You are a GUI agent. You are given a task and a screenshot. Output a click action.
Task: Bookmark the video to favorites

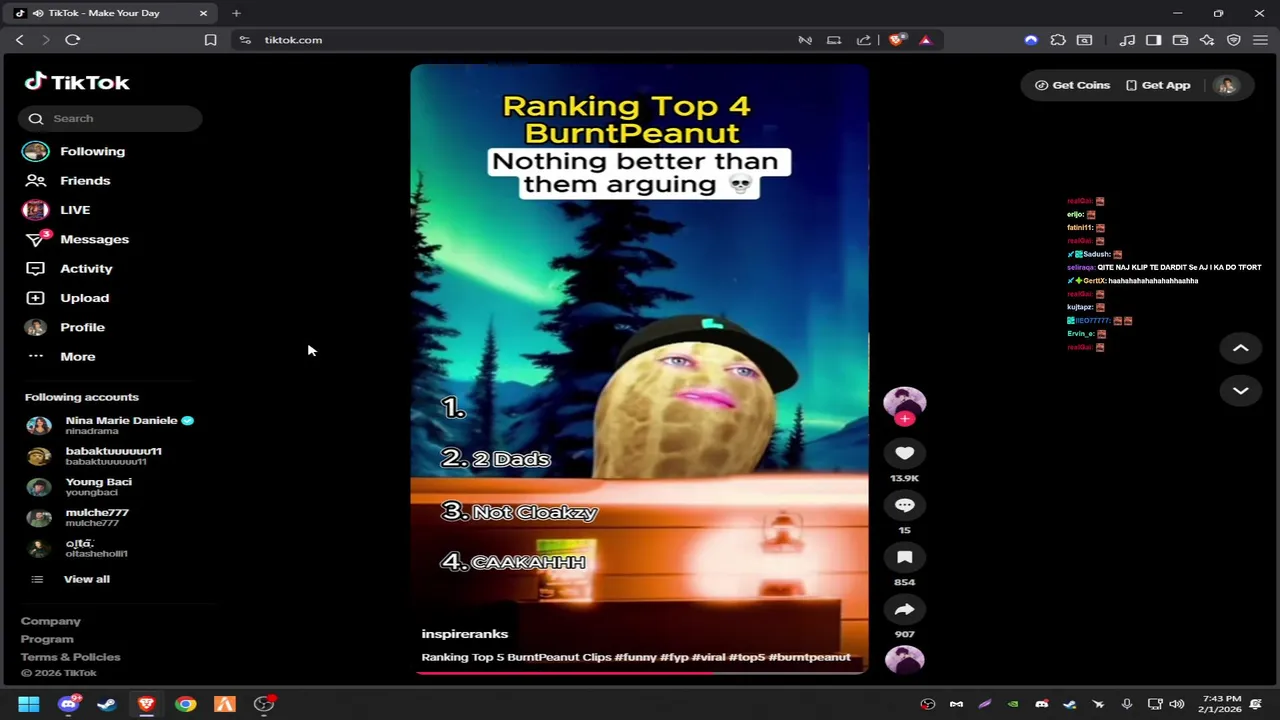tap(904, 557)
